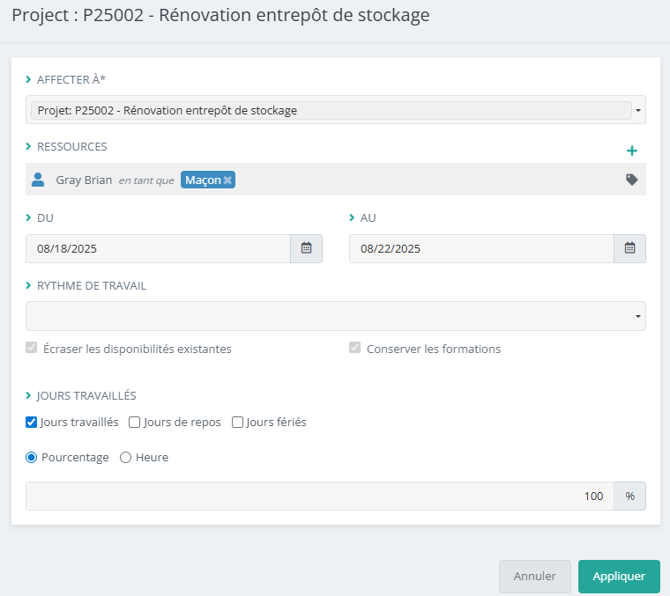The image size is (670, 596).
Task: Collapse the Affecter à section chevron
Action: 29,79
